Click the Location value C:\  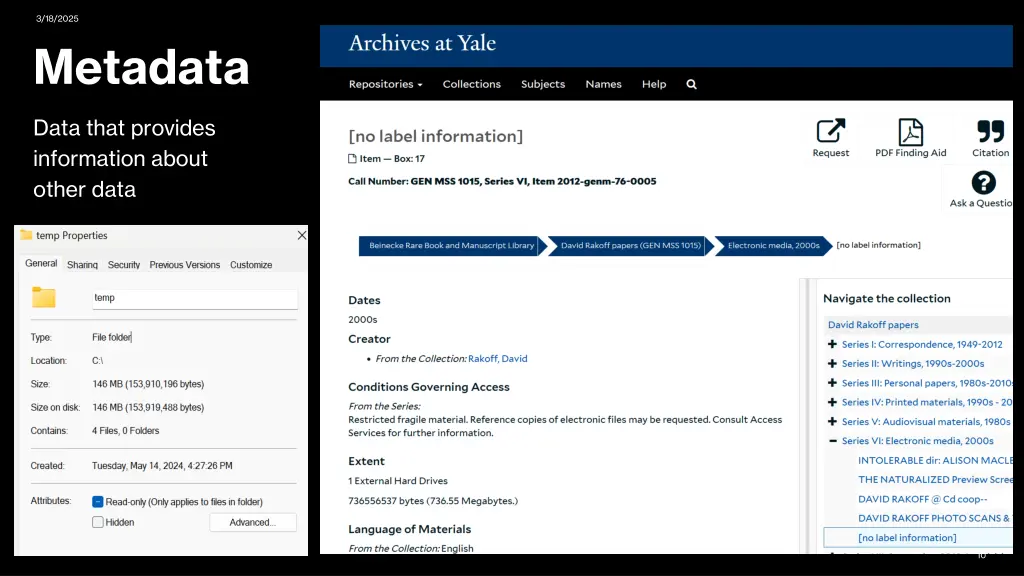tap(97, 360)
